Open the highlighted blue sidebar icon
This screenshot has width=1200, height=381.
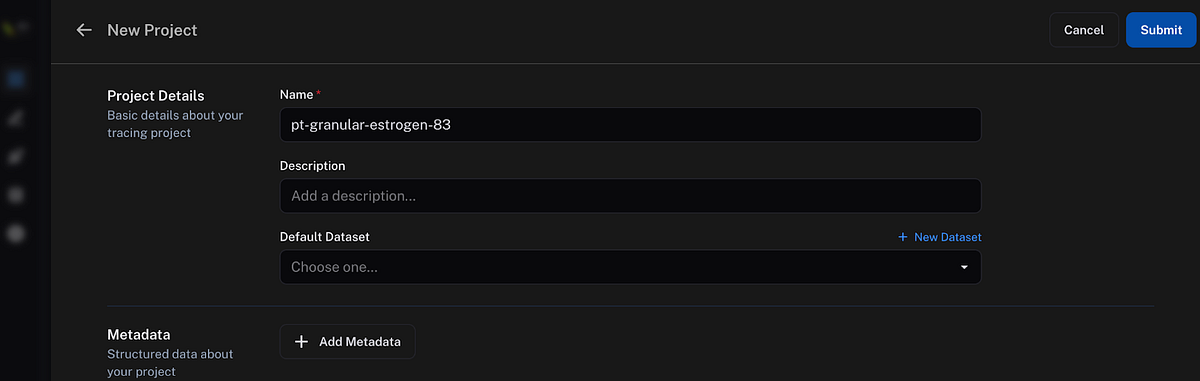[x=15, y=78]
